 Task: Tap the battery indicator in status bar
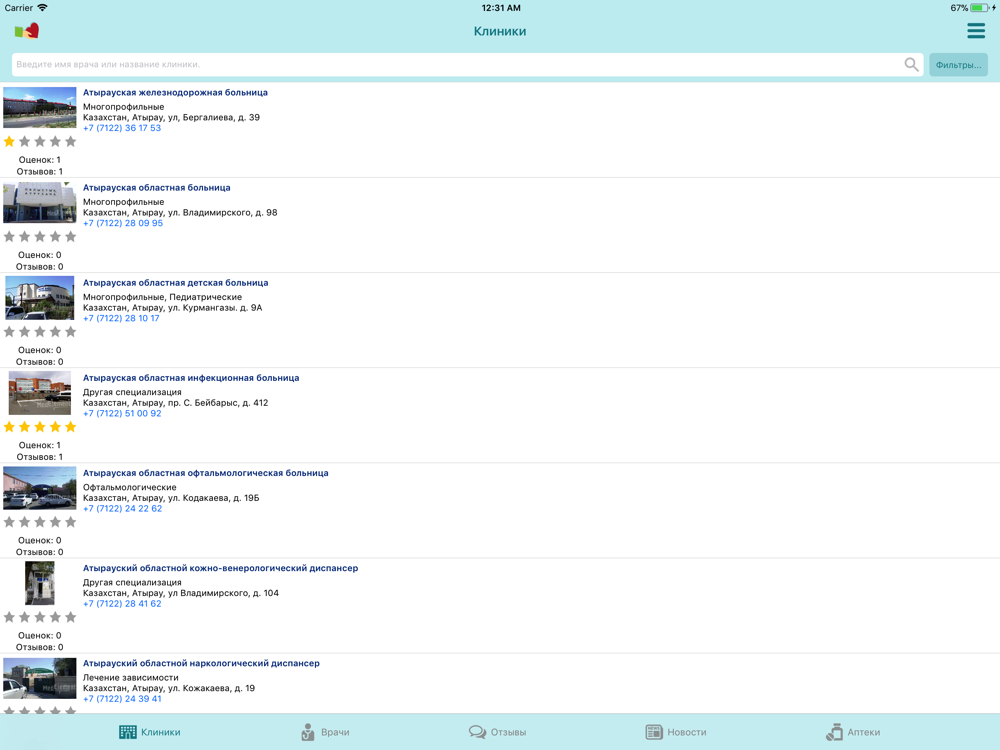click(980, 8)
